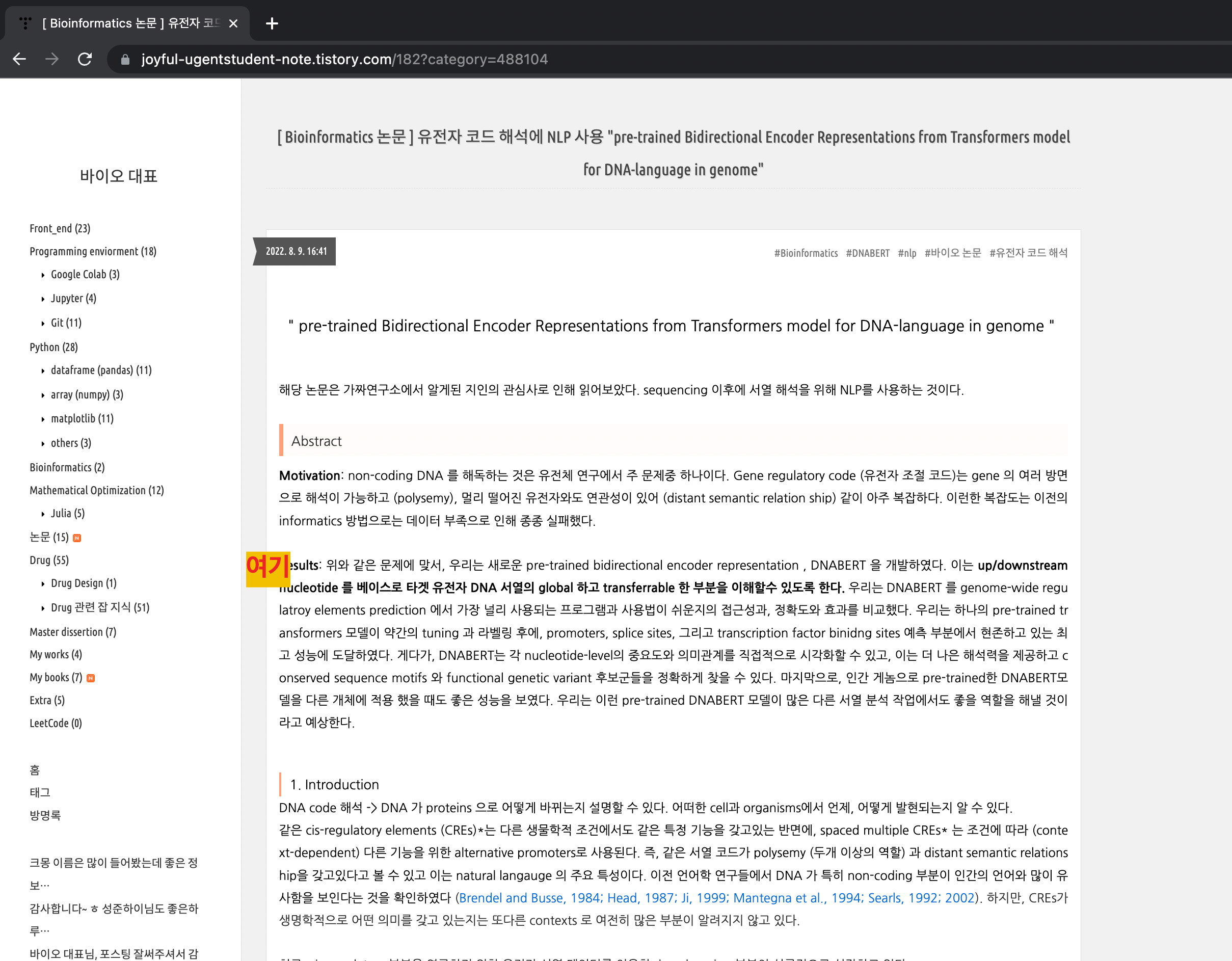Open the Jupyter subcategory arrow item
This screenshot has height=961, width=1232.
tap(73, 299)
